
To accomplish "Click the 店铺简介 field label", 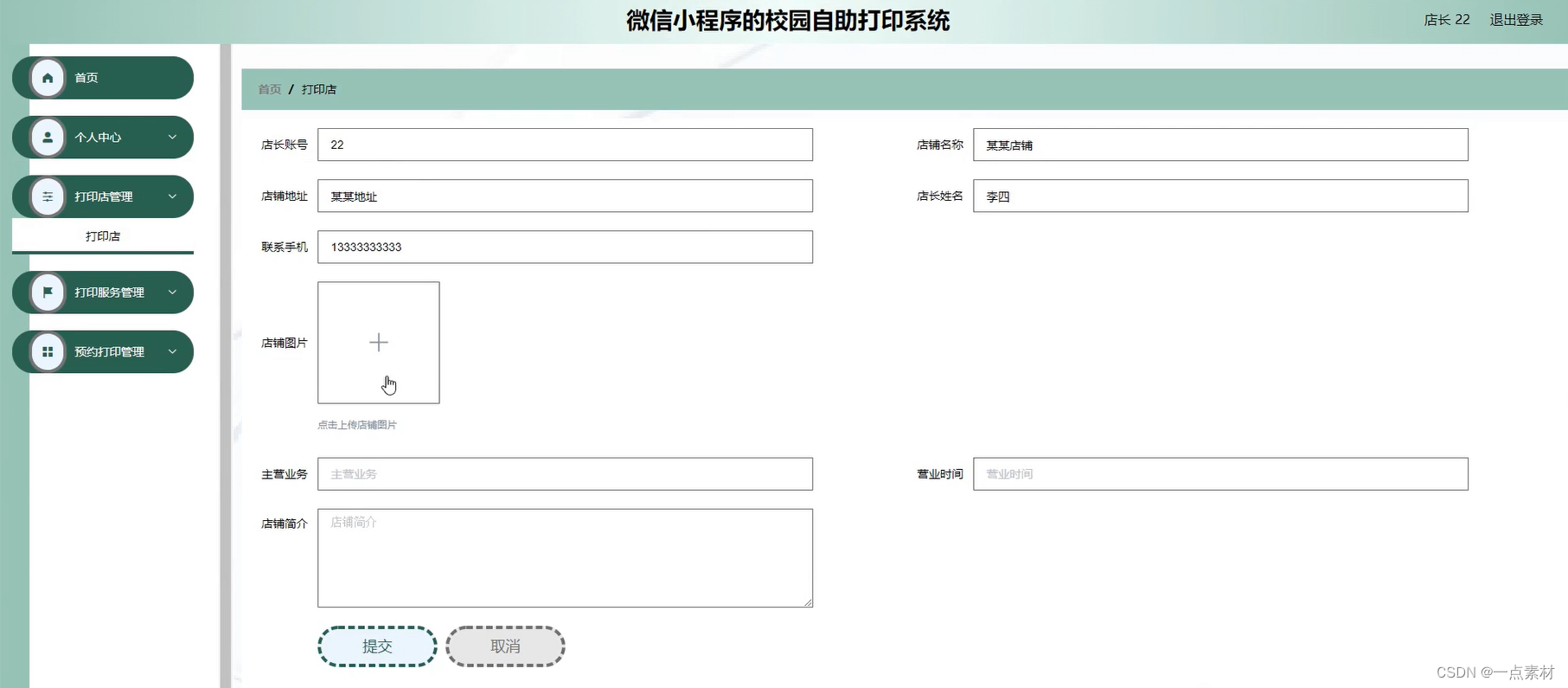I will click(285, 524).
